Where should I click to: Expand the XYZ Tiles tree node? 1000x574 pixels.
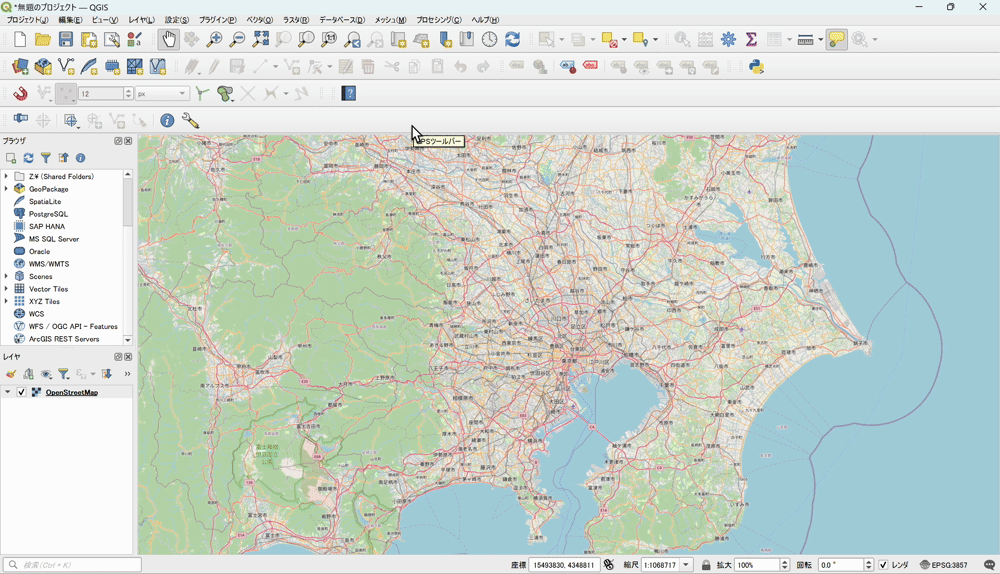6,301
